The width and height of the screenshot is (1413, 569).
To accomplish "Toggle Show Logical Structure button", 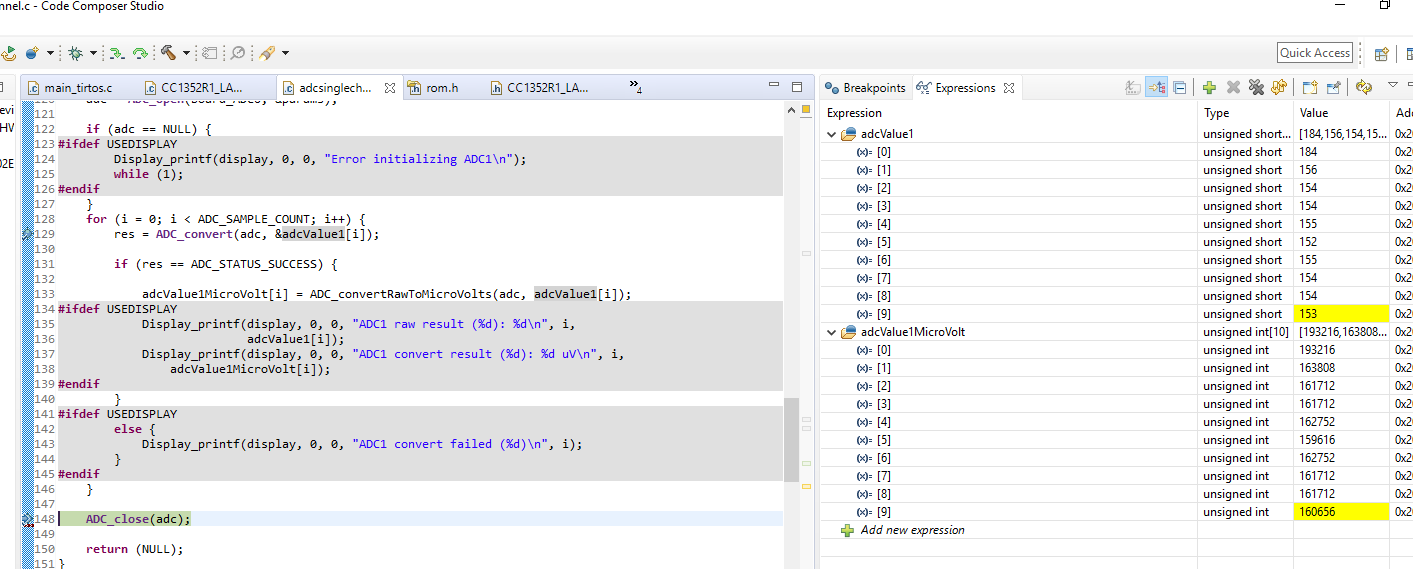I will tap(1156, 88).
